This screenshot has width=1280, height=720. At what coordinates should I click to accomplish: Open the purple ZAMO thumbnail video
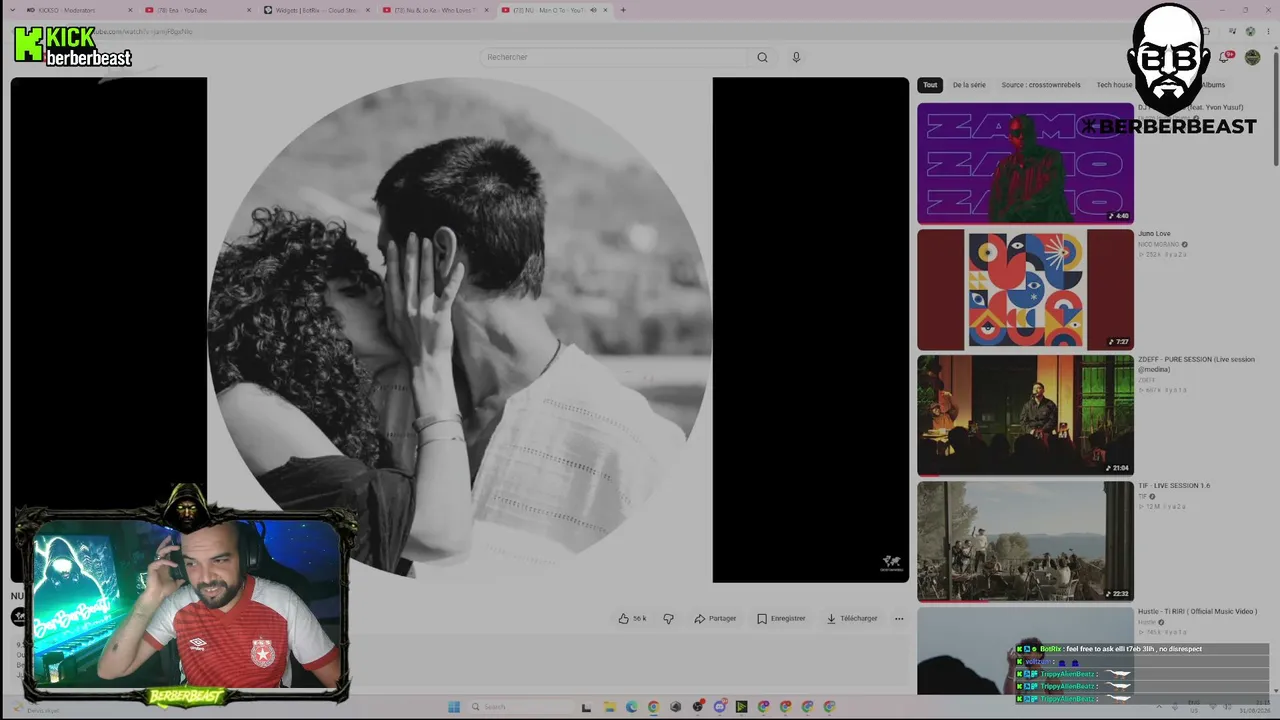coord(1025,163)
